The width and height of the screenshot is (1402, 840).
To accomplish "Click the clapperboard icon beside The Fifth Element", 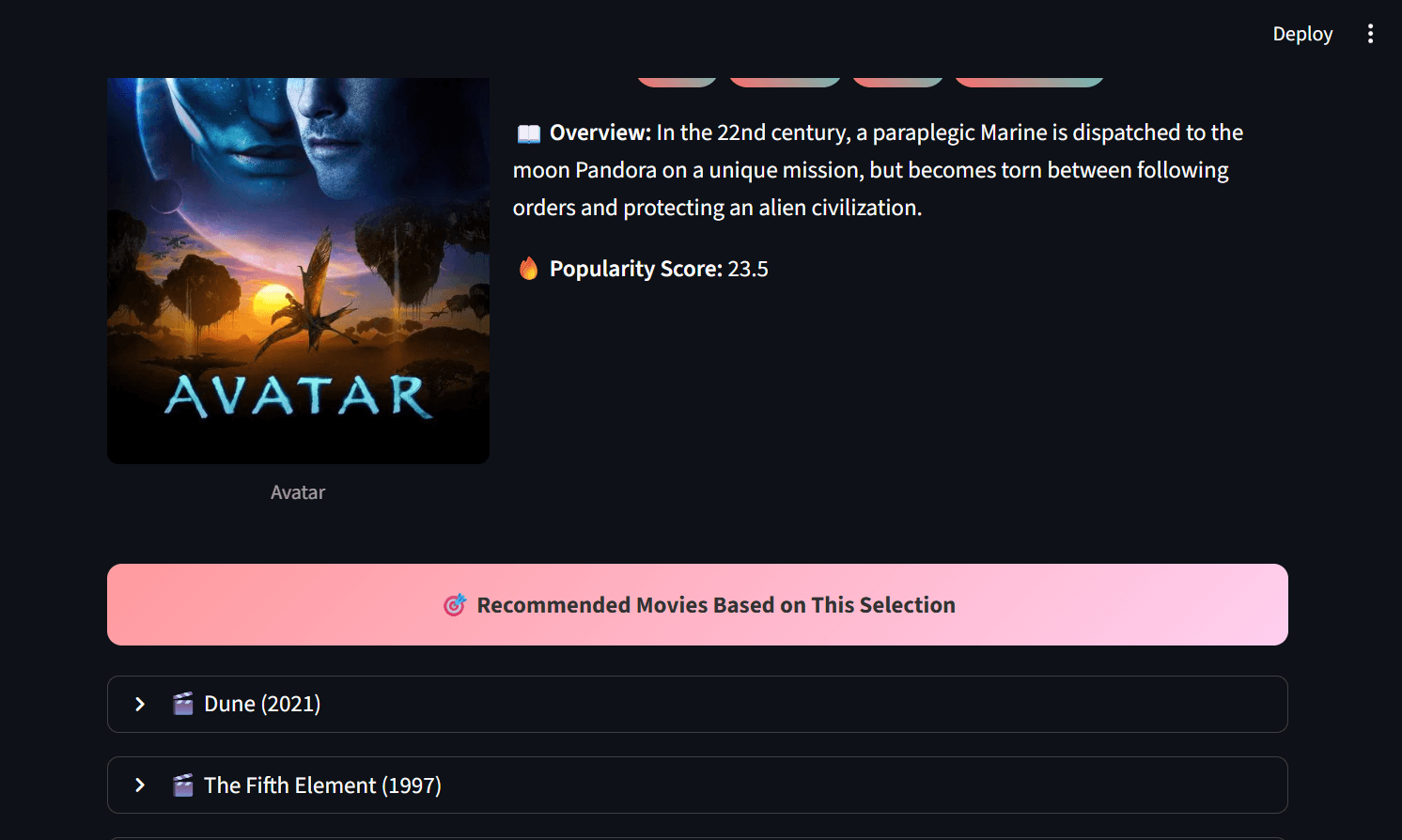I will coord(183,785).
